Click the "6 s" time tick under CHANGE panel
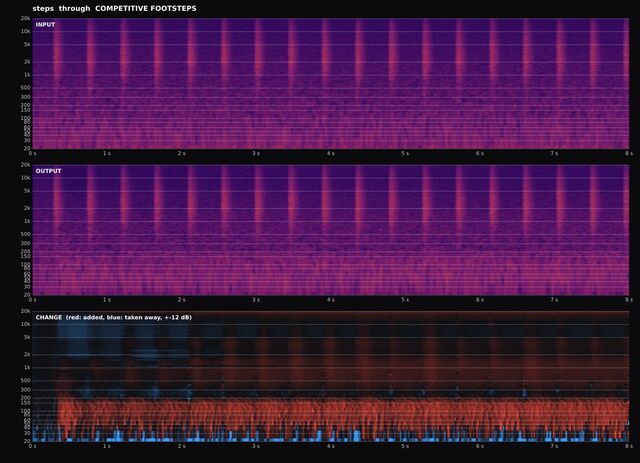This screenshot has width=640, height=463. 480,446
